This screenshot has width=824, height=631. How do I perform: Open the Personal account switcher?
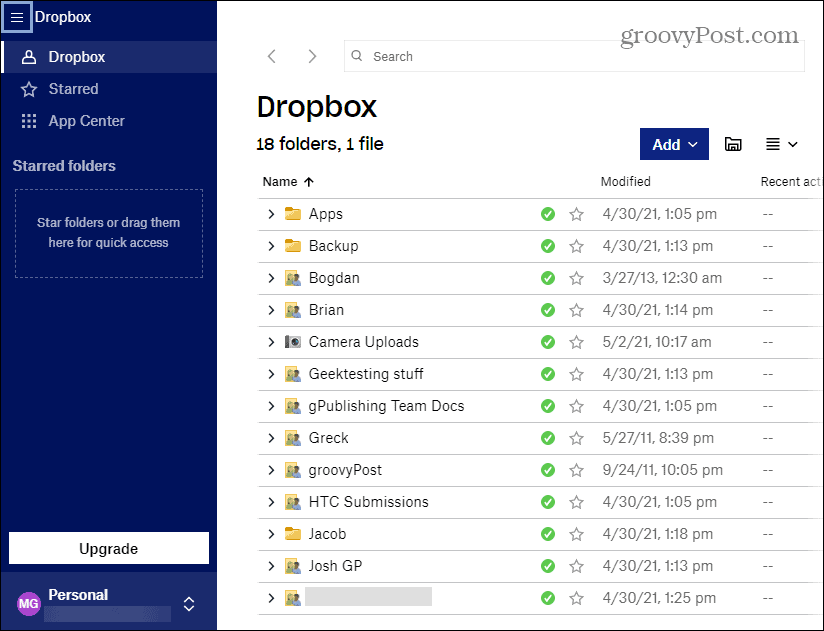point(189,604)
